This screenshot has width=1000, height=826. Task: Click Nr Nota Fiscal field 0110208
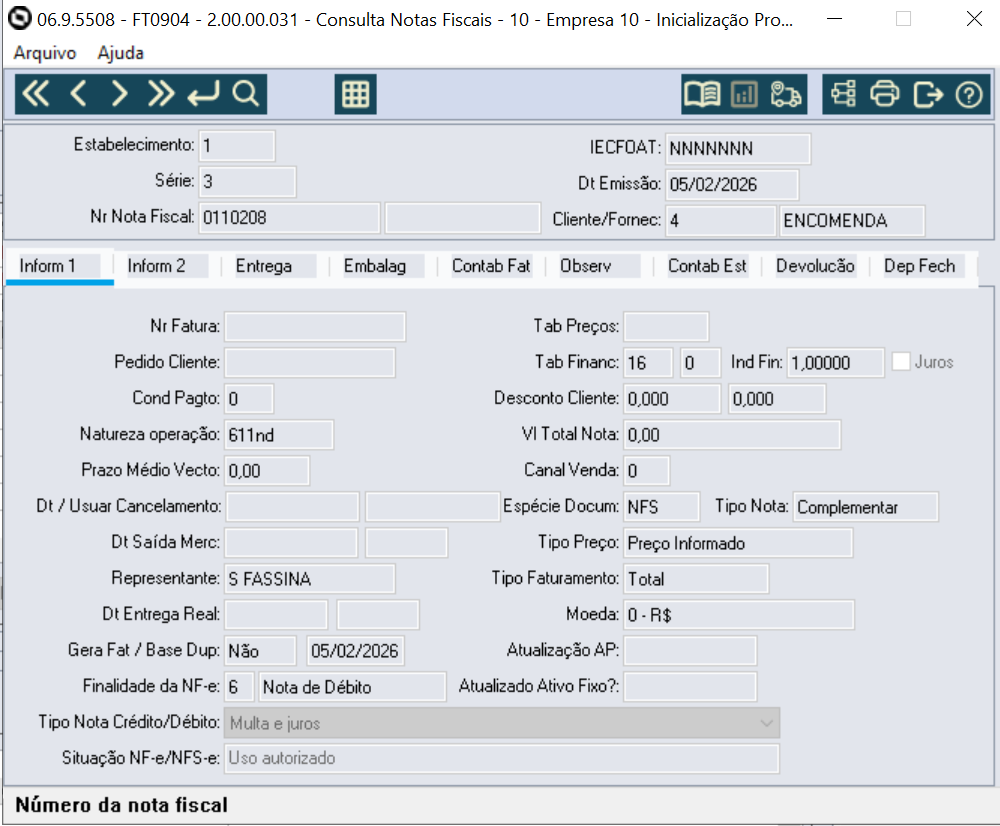point(290,218)
